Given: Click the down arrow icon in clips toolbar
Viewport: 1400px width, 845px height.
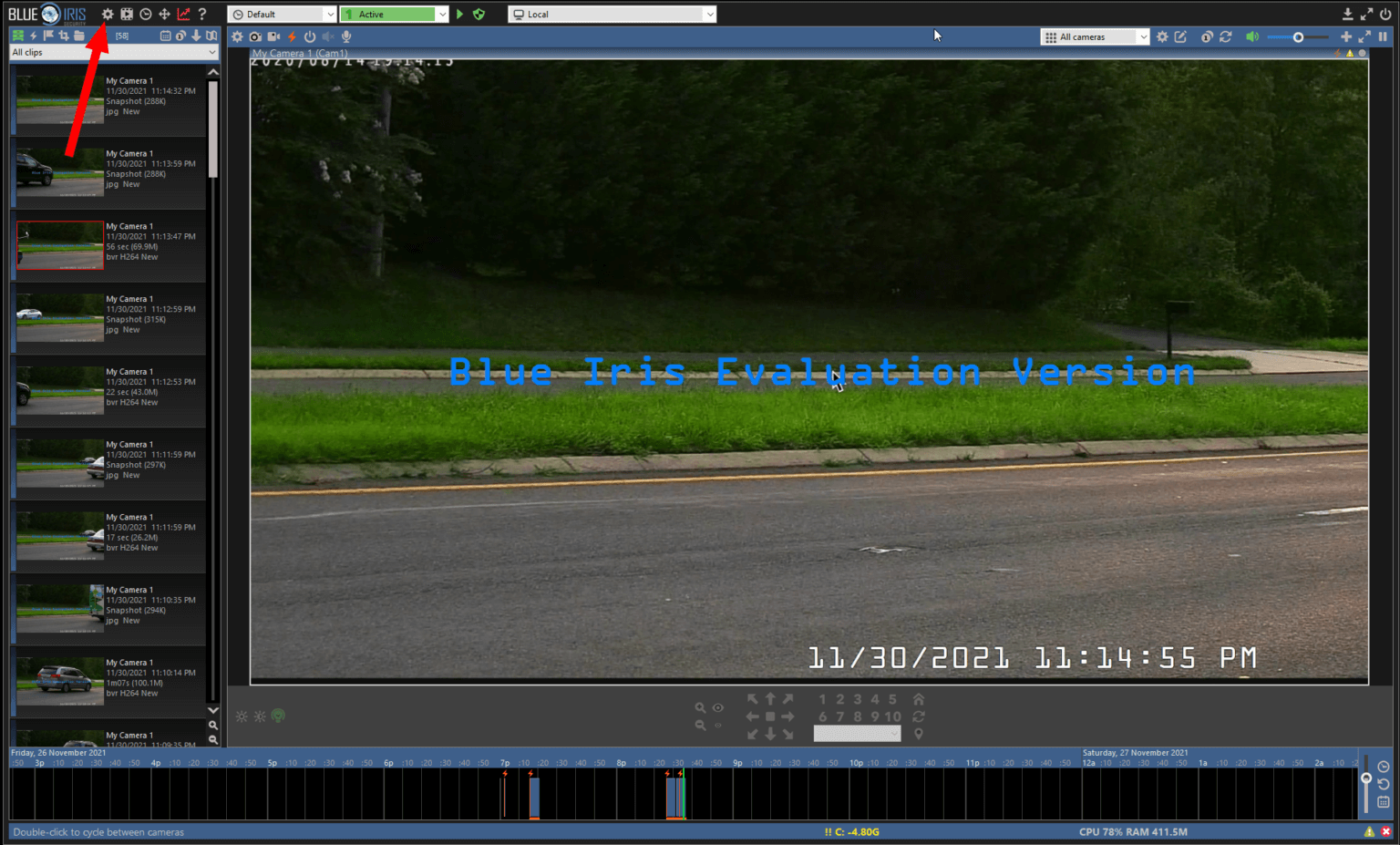Looking at the screenshot, I should [x=196, y=36].
